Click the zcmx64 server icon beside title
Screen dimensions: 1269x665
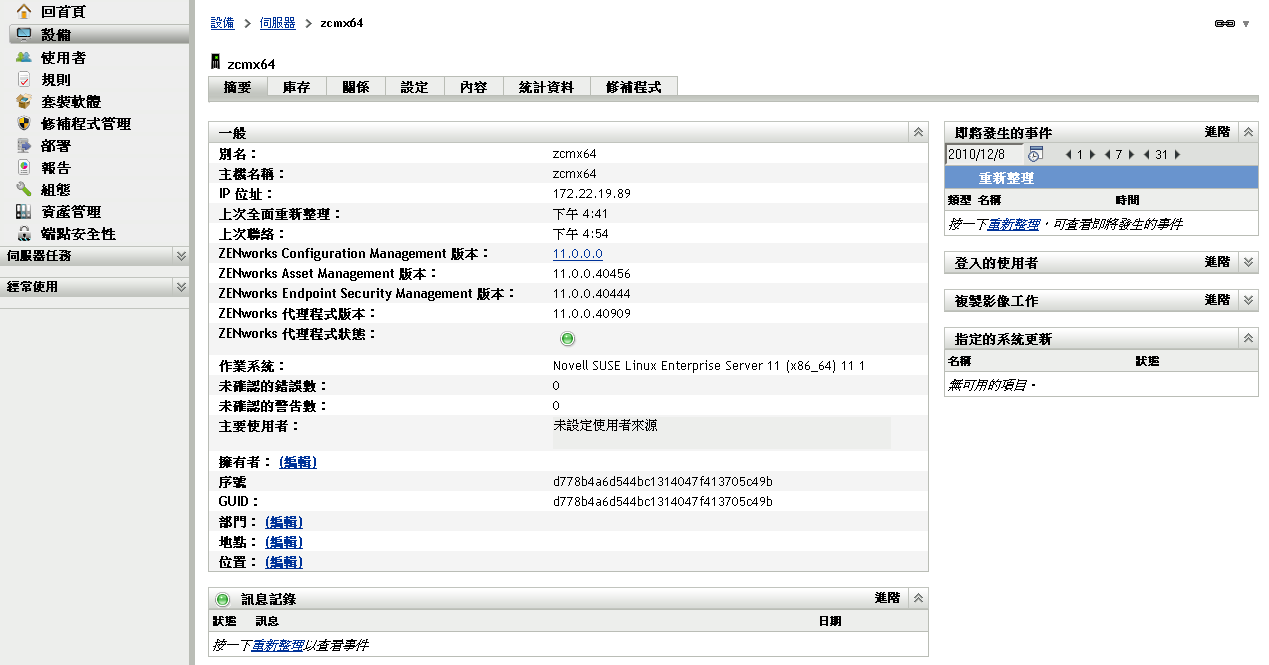(215, 63)
